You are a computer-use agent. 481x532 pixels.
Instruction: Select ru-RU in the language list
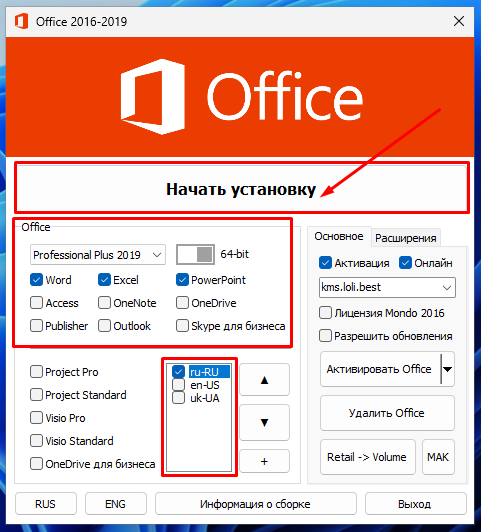coord(204,372)
